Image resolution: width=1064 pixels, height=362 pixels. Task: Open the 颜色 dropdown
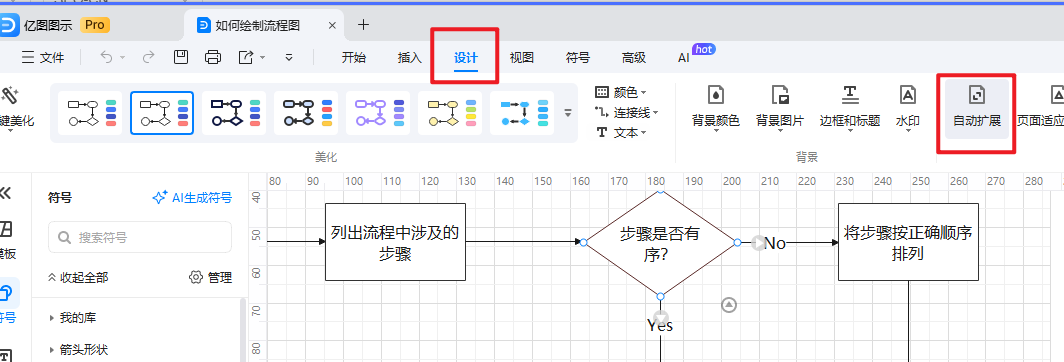[620, 92]
